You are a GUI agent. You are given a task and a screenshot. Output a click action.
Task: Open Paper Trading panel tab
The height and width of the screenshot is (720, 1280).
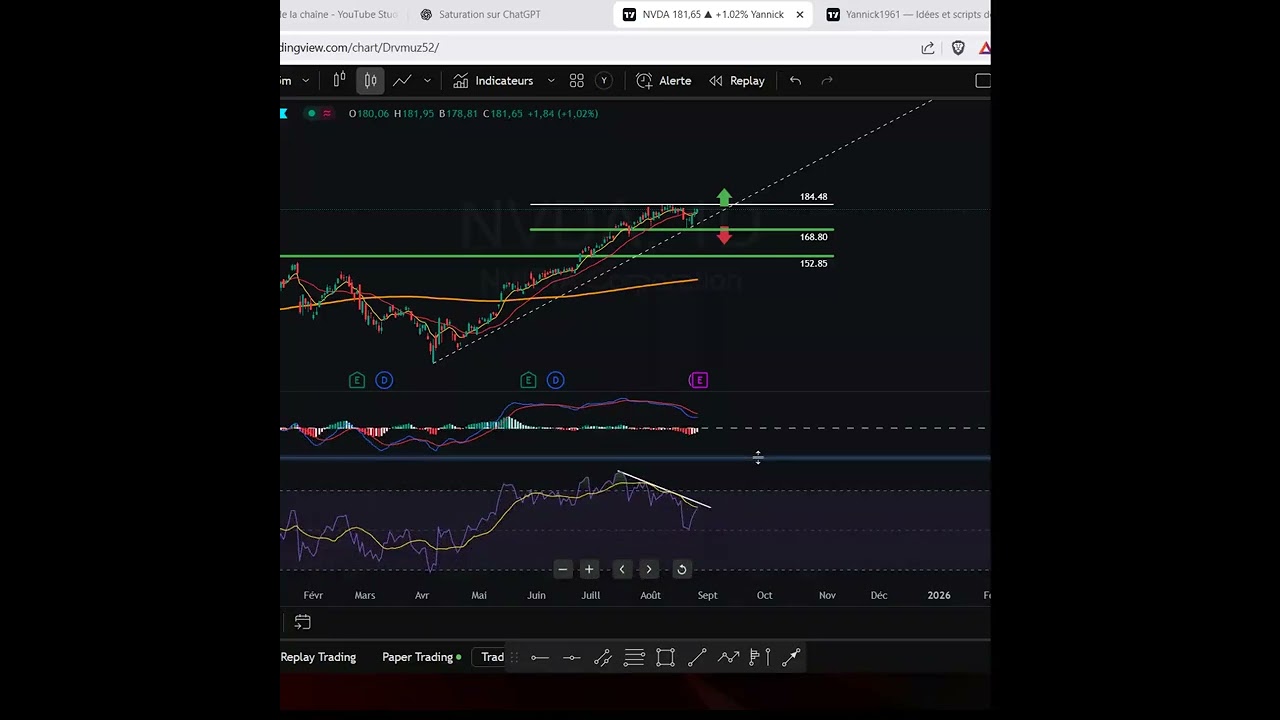tap(421, 657)
